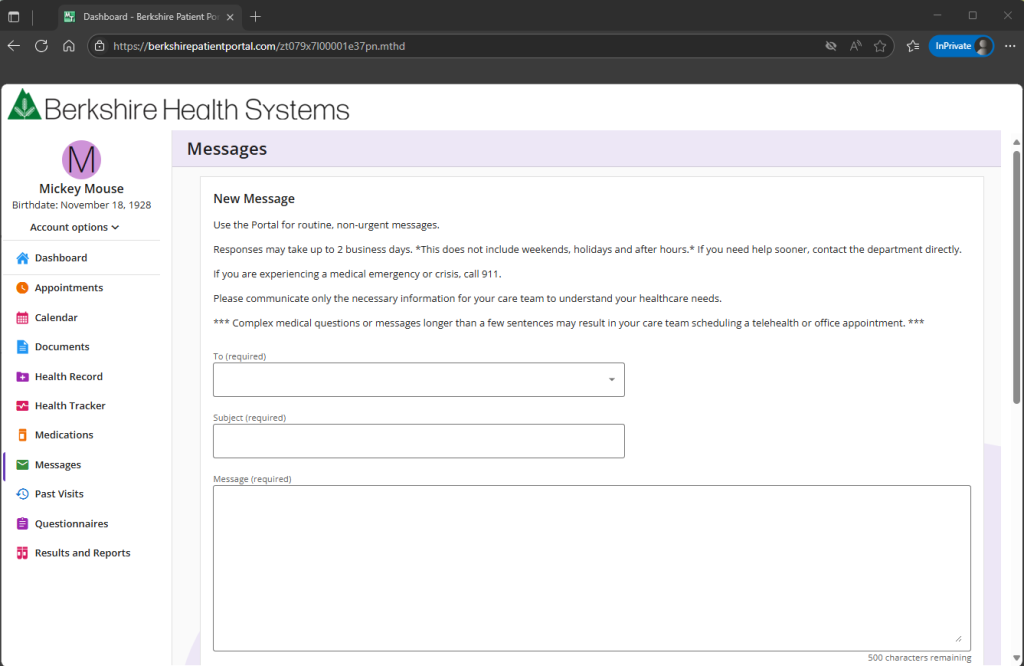
Task: Add page to favorites with star icon
Action: pos(880,46)
